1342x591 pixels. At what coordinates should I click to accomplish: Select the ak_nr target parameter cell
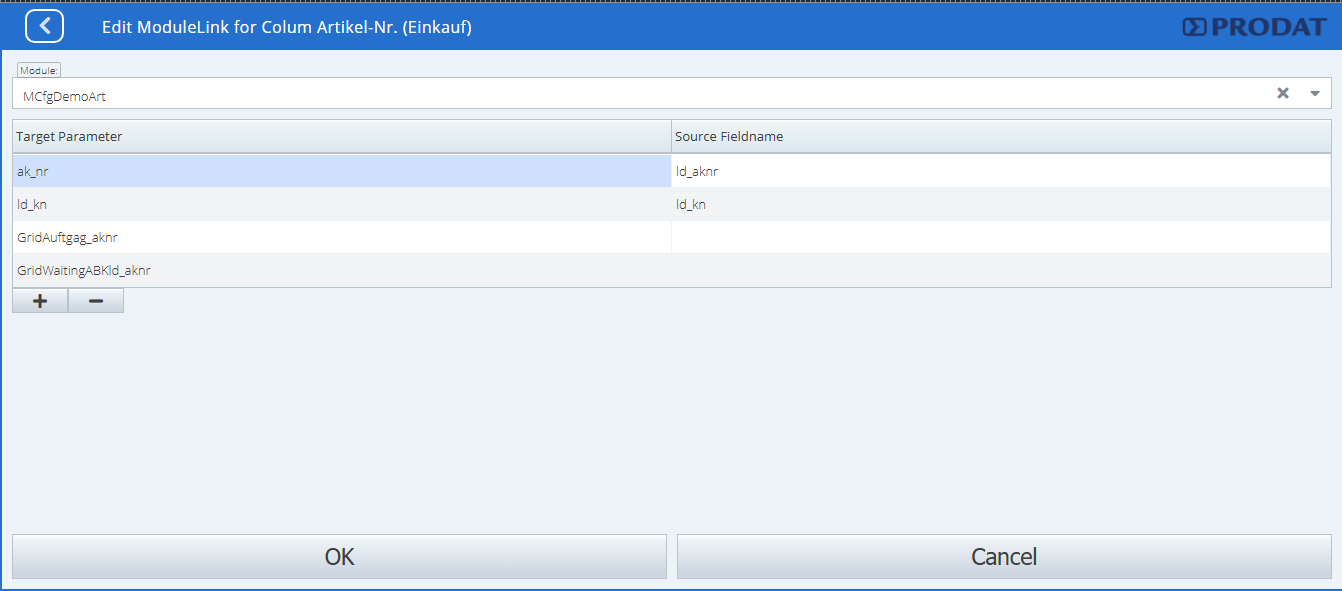(341, 171)
